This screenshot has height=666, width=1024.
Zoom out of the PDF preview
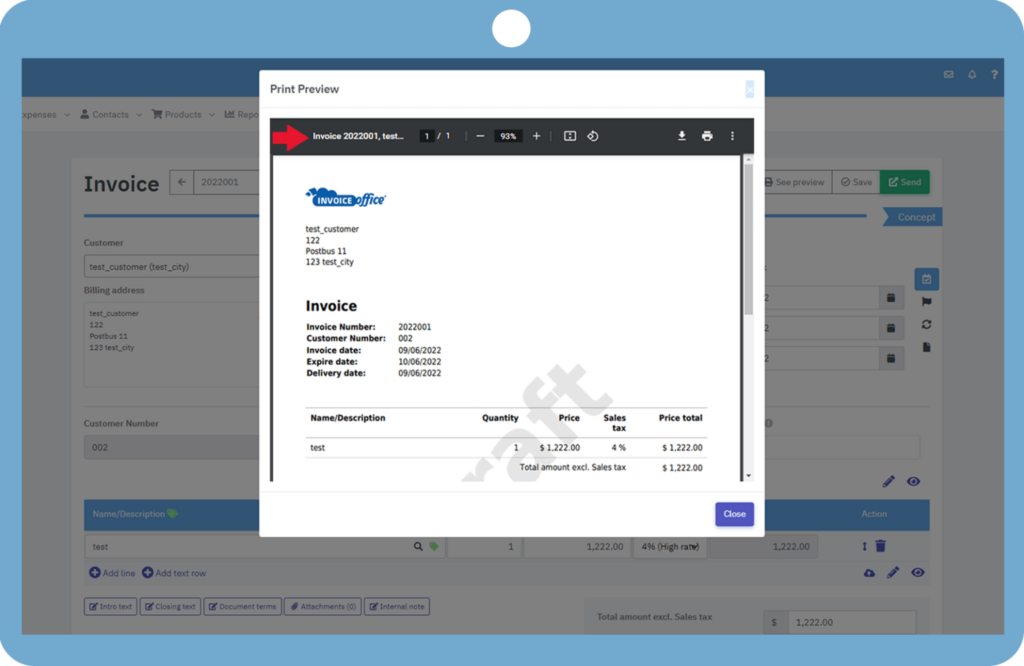coord(480,136)
